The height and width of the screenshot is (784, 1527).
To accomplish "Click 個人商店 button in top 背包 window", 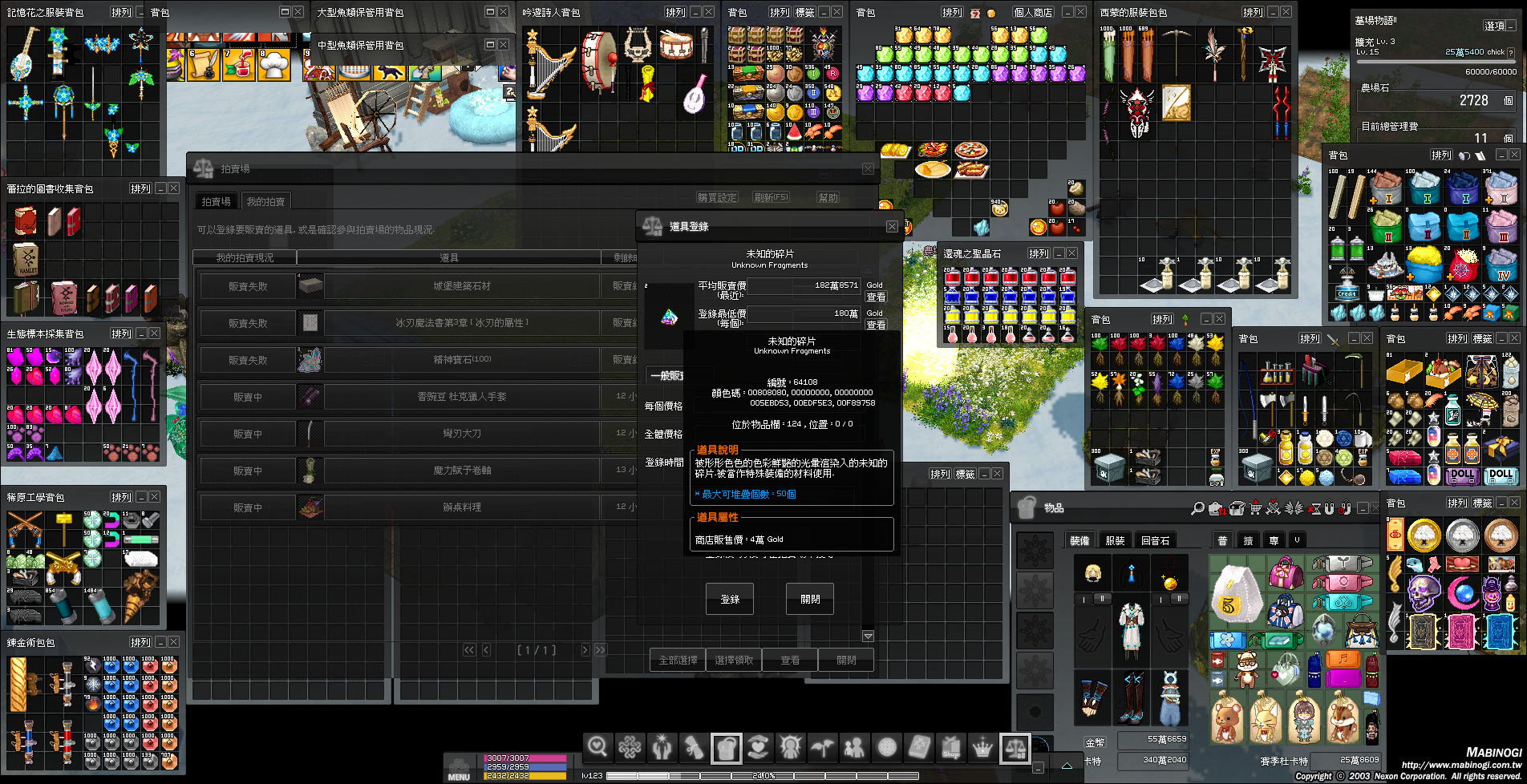I will pyautogui.click(x=1033, y=12).
